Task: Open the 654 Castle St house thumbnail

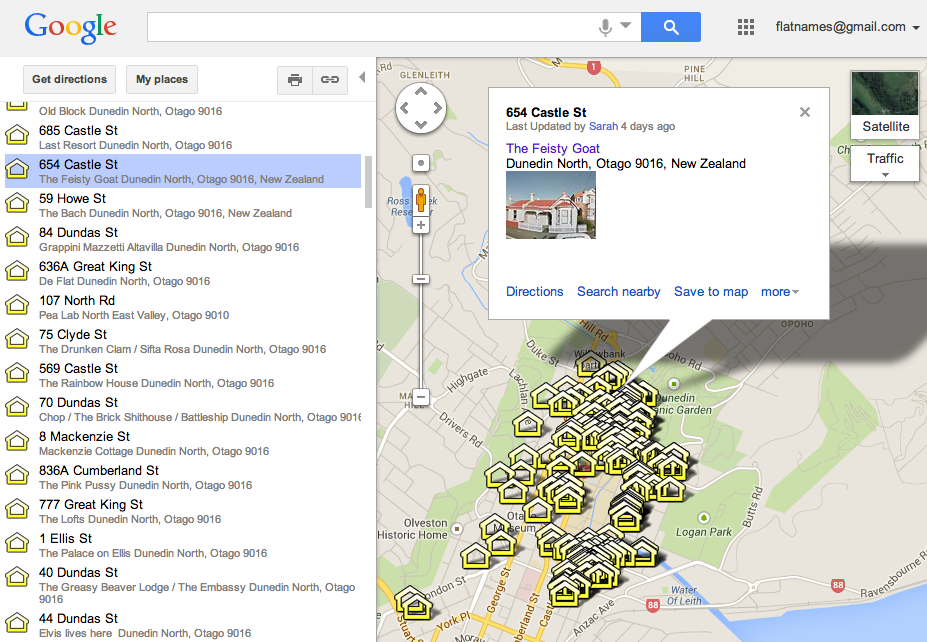Action: click(551, 205)
